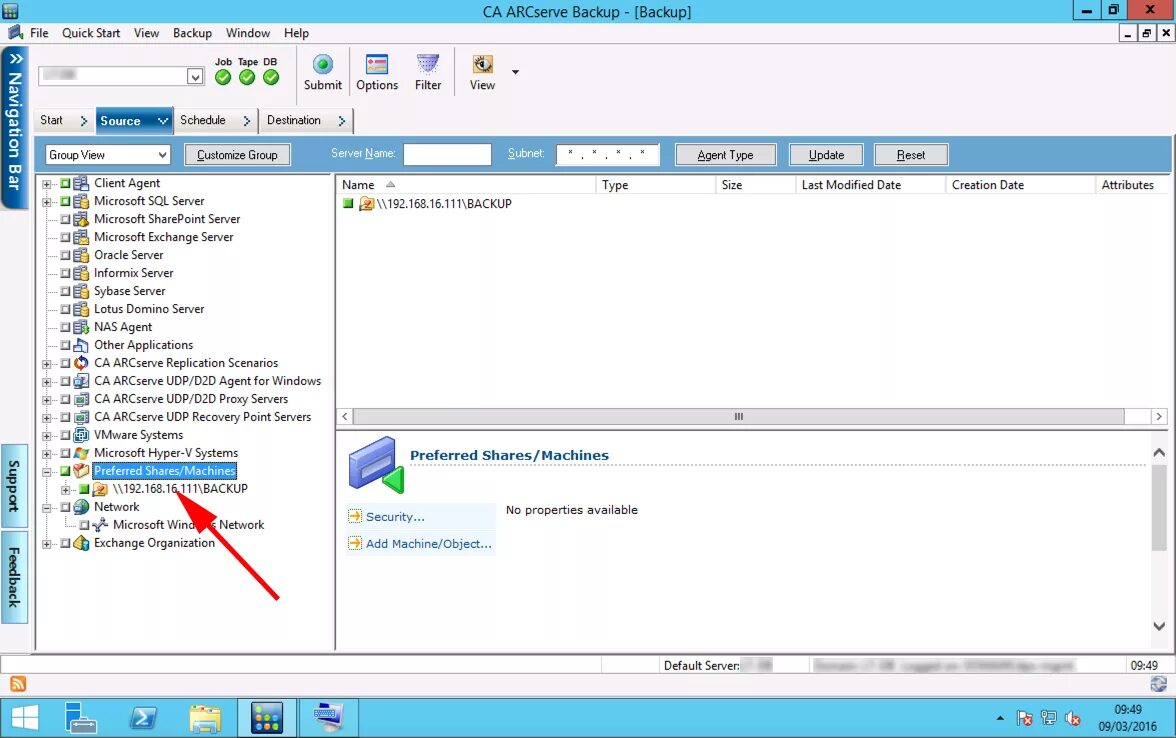Submit the backup job
The width and height of the screenshot is (1176, 738).
tap(322, 73)
